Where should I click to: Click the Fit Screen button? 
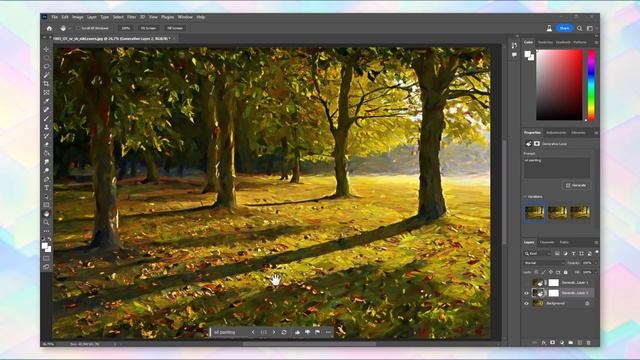[x=149, y=28]
